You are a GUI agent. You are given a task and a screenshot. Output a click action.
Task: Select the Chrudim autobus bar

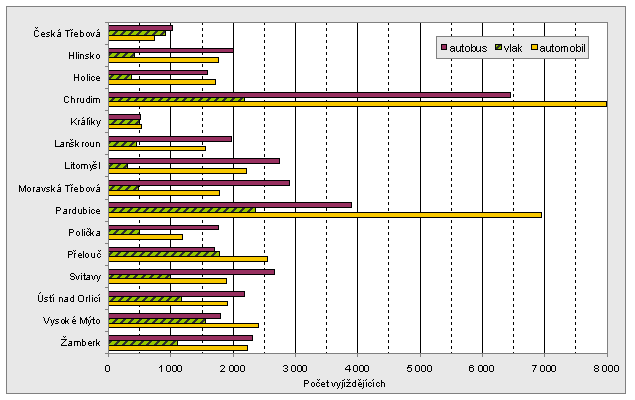coord(310,95)
